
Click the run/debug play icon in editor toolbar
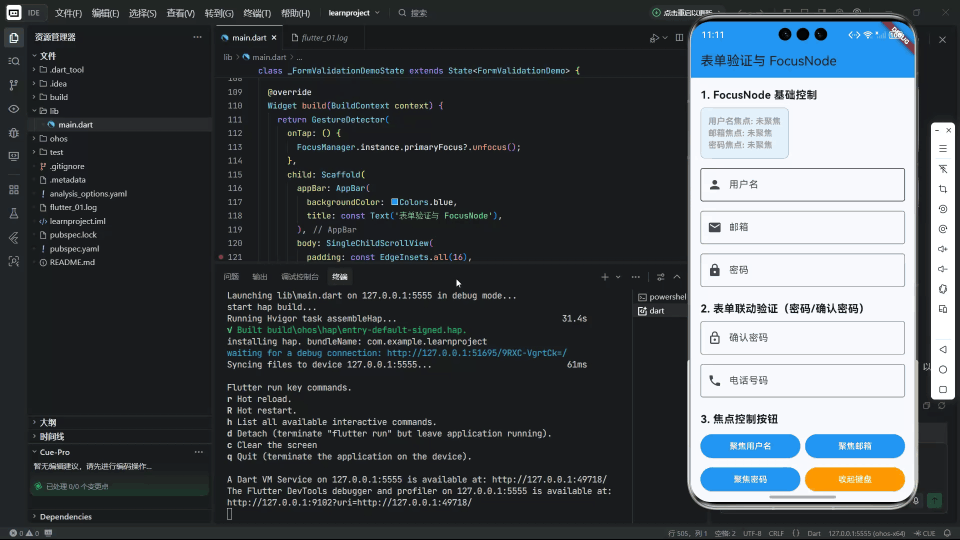click(654, 38)
